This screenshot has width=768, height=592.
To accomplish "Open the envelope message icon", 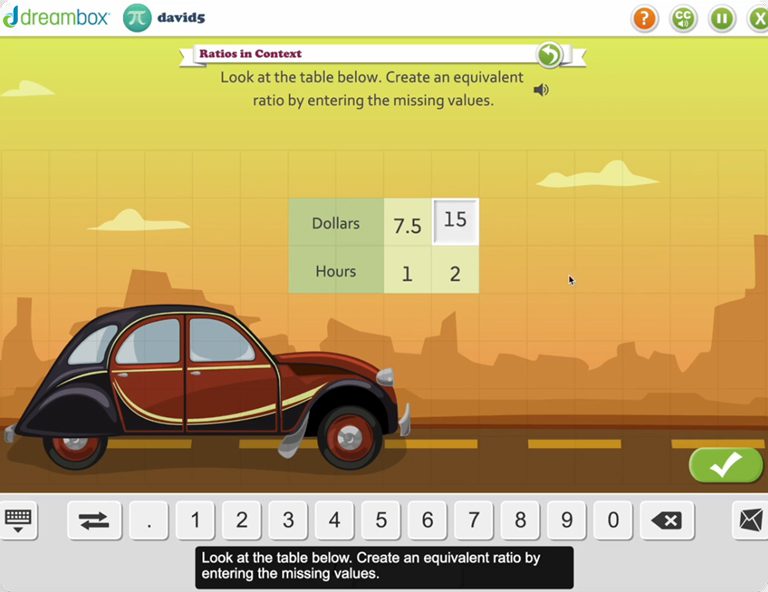I will click(x=750, y=520).
